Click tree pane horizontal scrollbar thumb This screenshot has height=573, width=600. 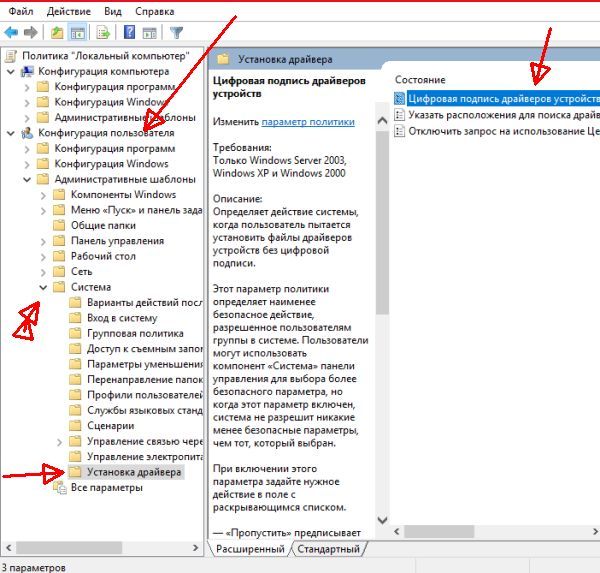coord(69,548)
